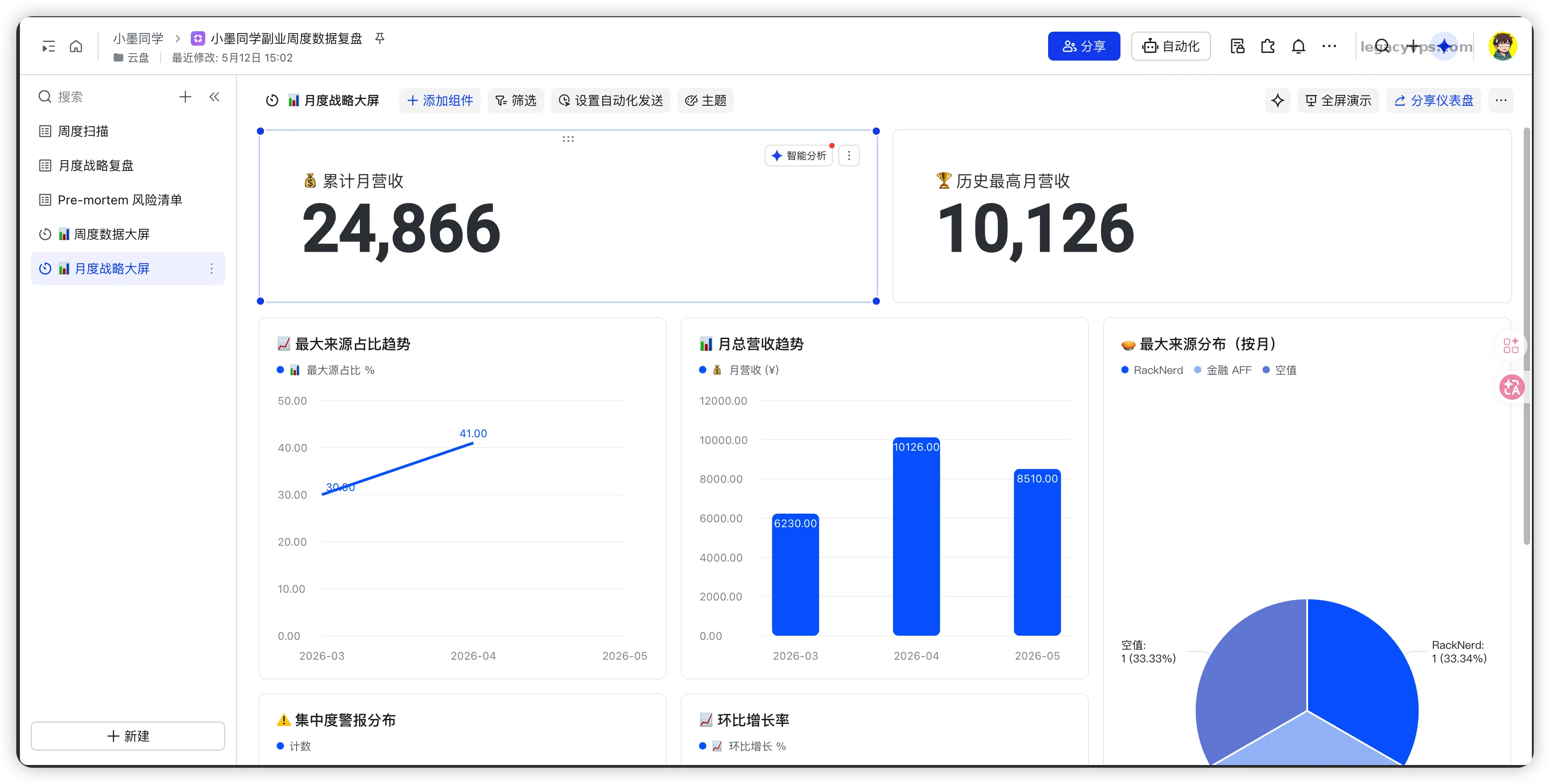
Task: Open Pre-mortem 风险清单 table
Action: pyautogui.click(x=128, y=200)
